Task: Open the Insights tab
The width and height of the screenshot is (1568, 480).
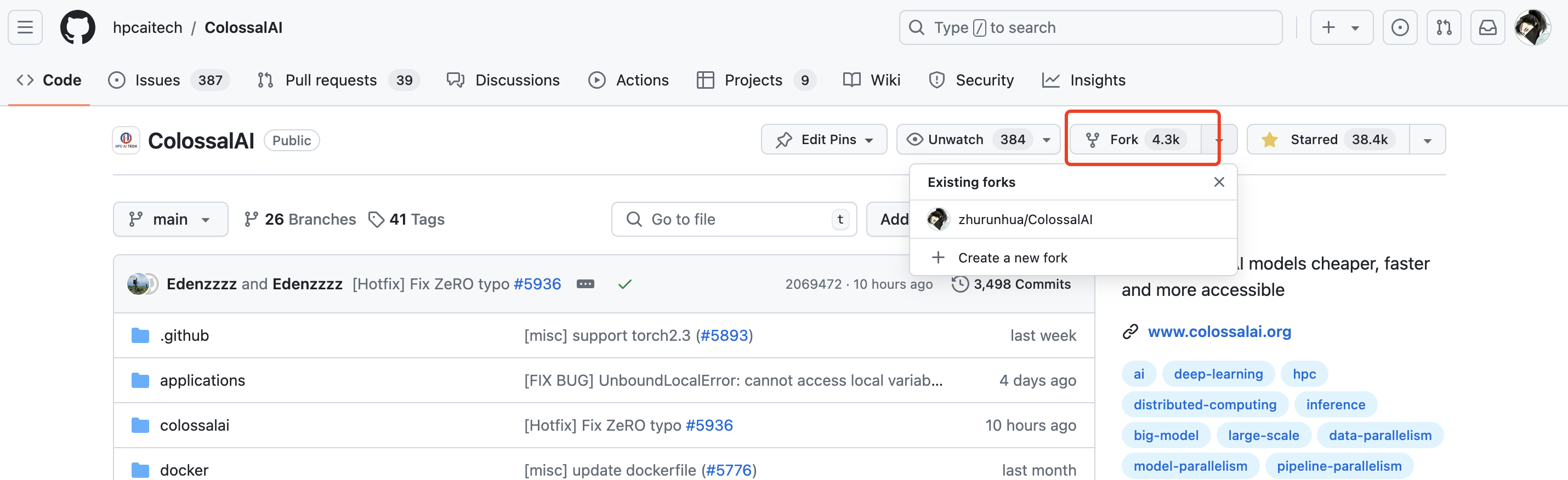Action: click(x=1084, y=81)
